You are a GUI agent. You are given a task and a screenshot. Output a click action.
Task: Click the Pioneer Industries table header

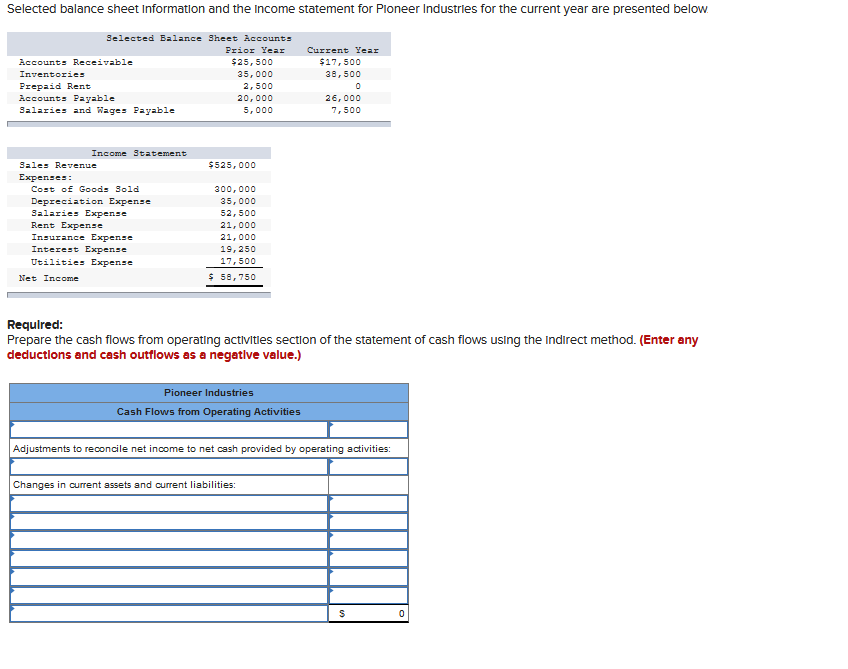click(209, 393)
